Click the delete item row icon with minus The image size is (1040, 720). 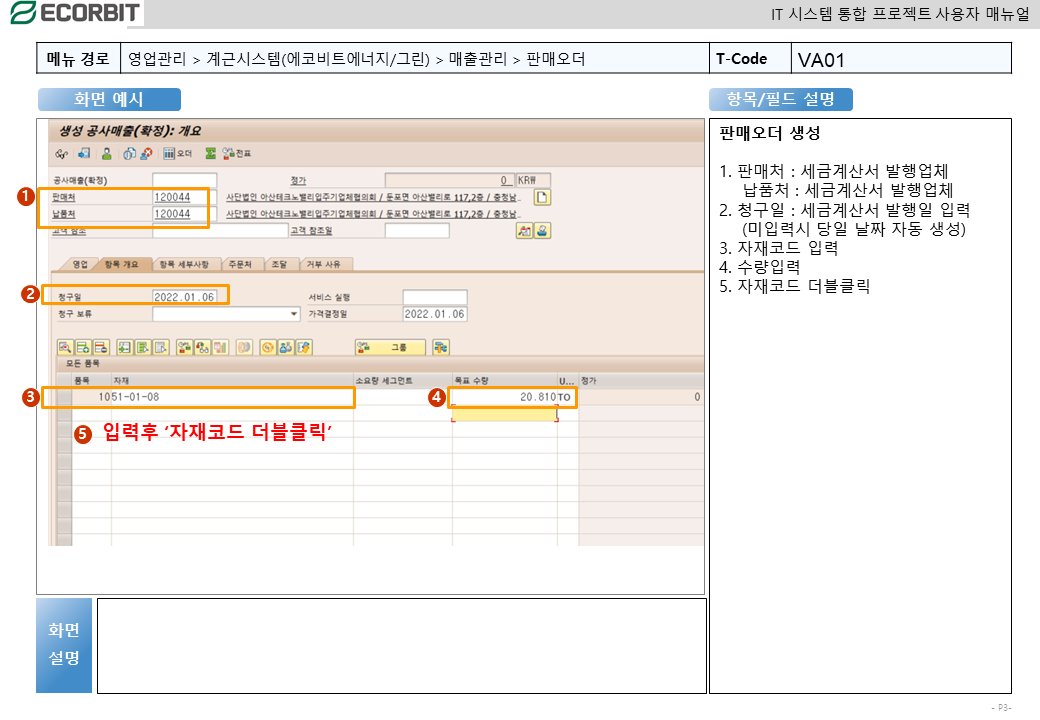101,347
